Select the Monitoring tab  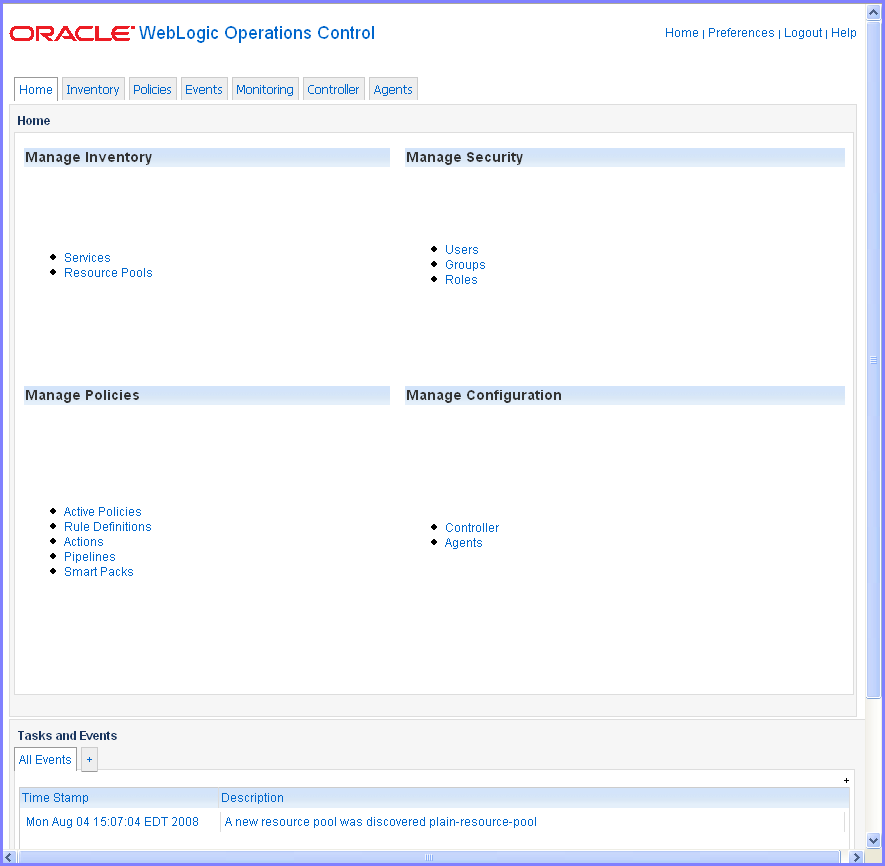pos(265,89)
